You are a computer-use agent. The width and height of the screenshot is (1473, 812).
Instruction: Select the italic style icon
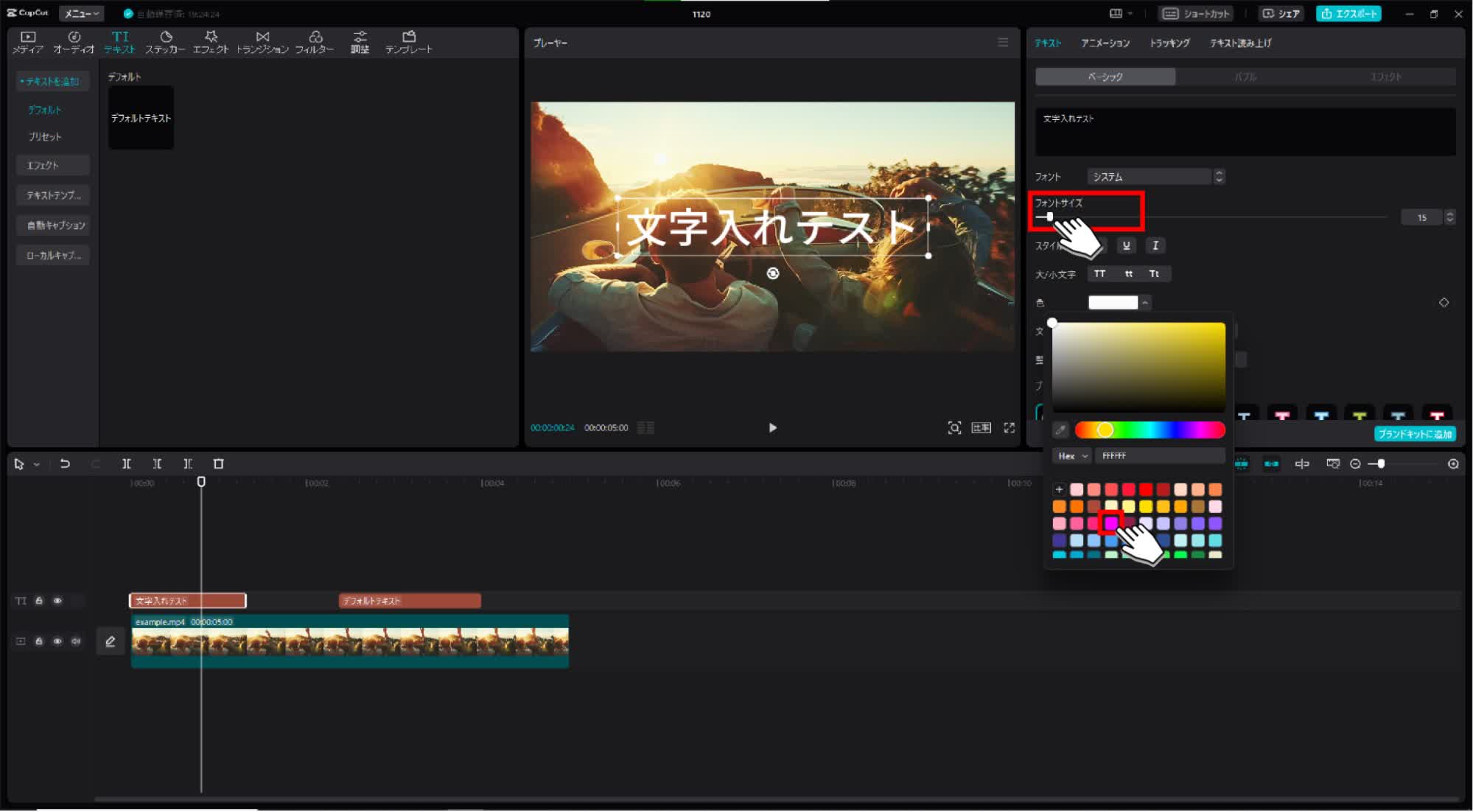click(1155, 245)
